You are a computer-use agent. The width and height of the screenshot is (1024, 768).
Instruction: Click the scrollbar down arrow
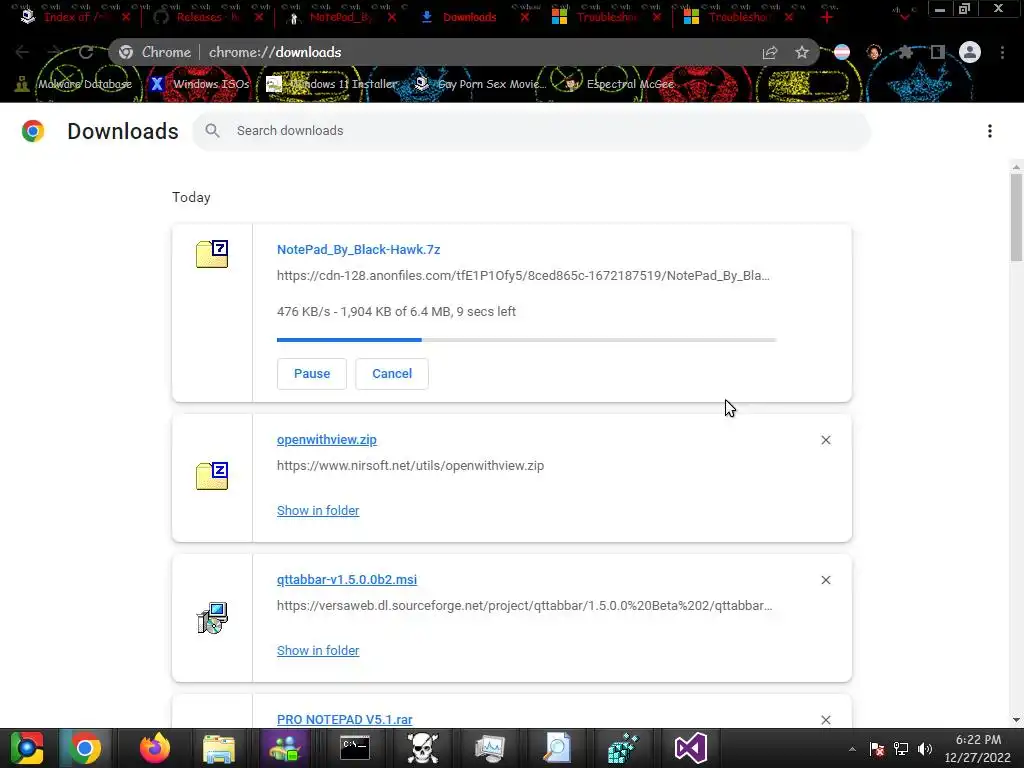(x=1016, y=720)
